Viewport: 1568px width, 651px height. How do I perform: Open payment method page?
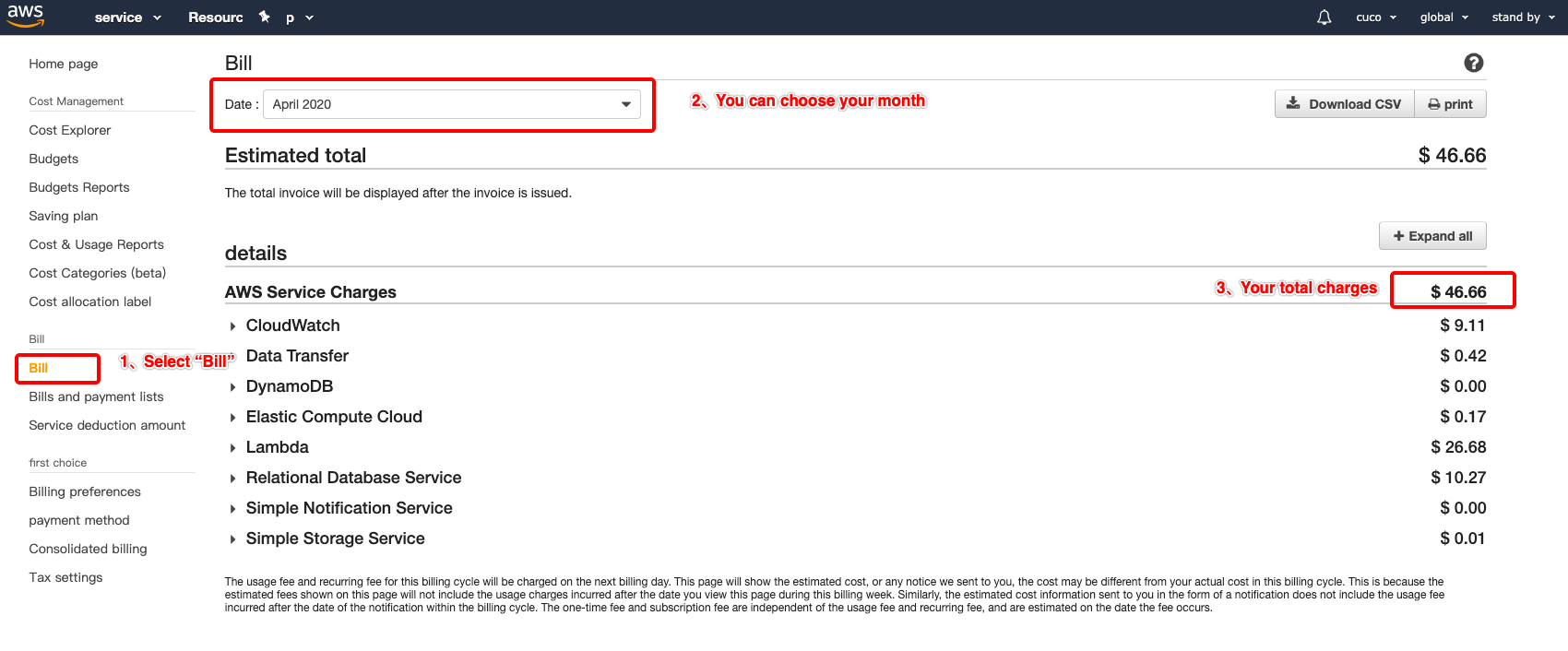pos(79,520)
